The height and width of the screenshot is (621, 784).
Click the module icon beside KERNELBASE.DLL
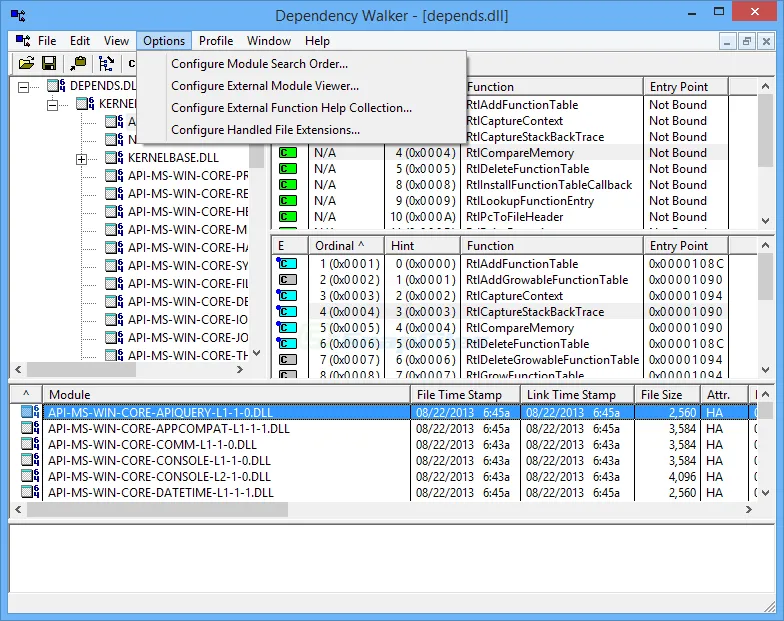[x=113, y=158]
